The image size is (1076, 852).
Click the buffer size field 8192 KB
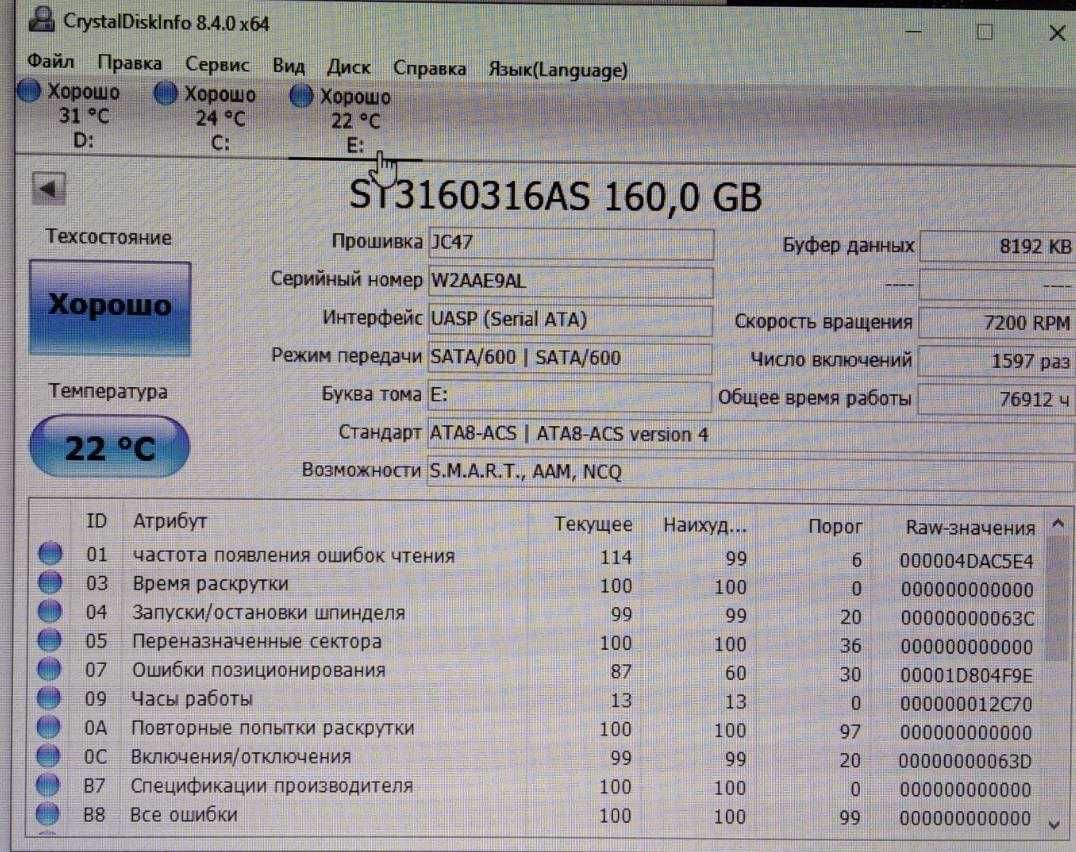pos(997,246)
